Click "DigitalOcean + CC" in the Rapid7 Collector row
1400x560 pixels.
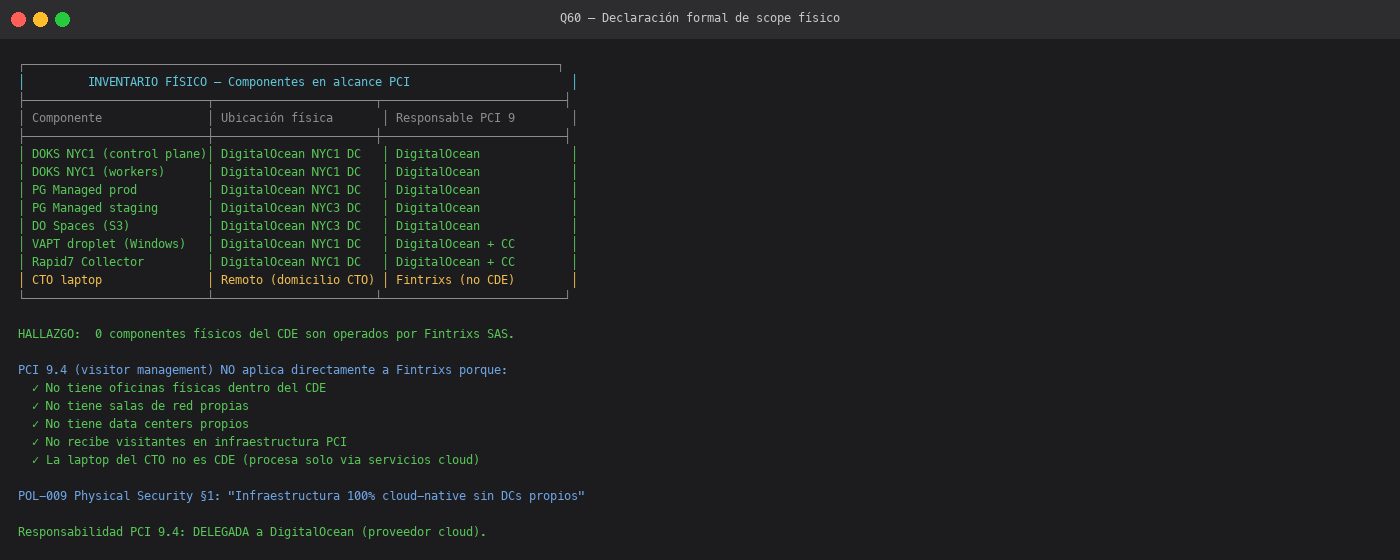(455, 262)
